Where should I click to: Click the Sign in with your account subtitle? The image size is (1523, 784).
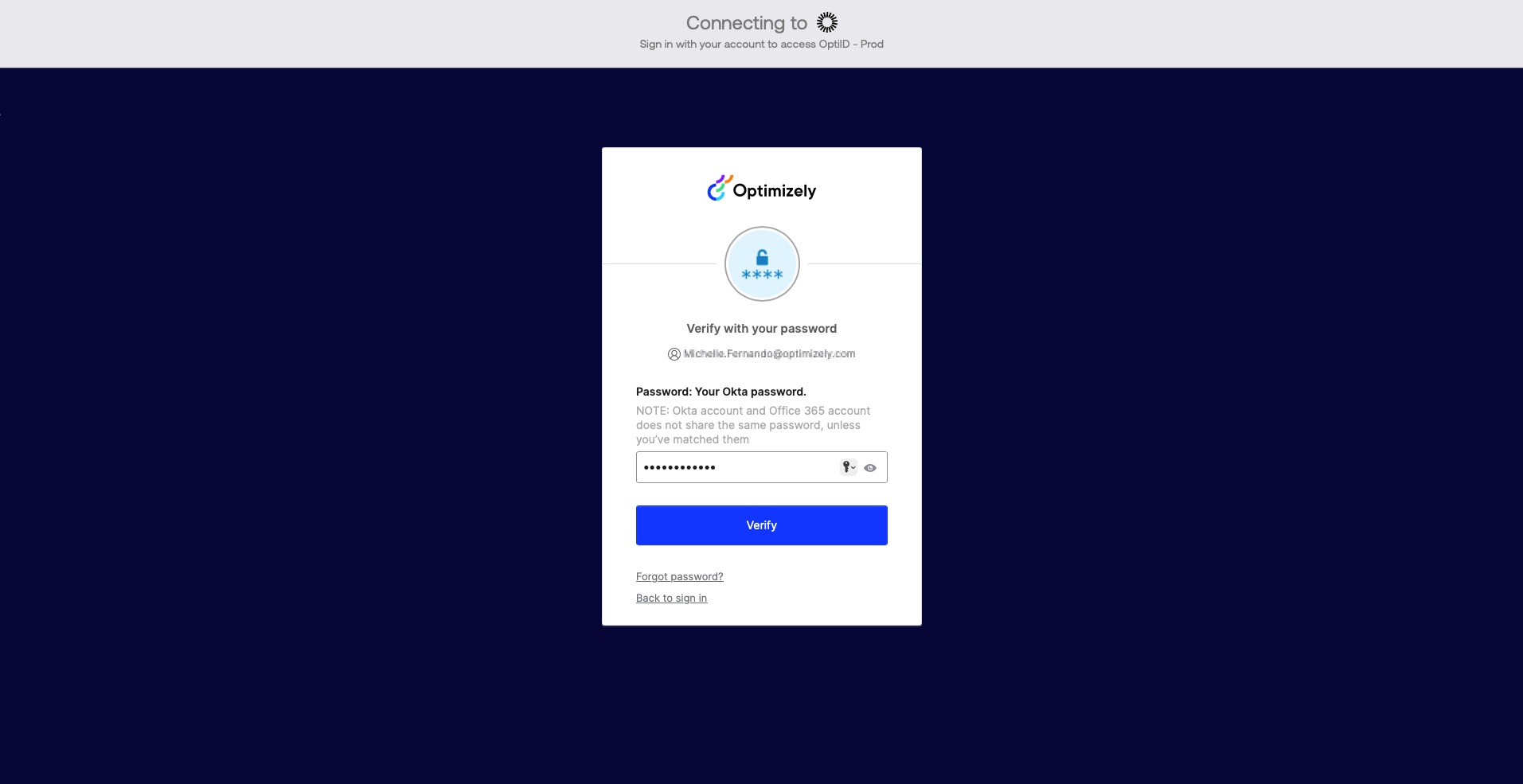pyautogui.click(x=762, y=44)
